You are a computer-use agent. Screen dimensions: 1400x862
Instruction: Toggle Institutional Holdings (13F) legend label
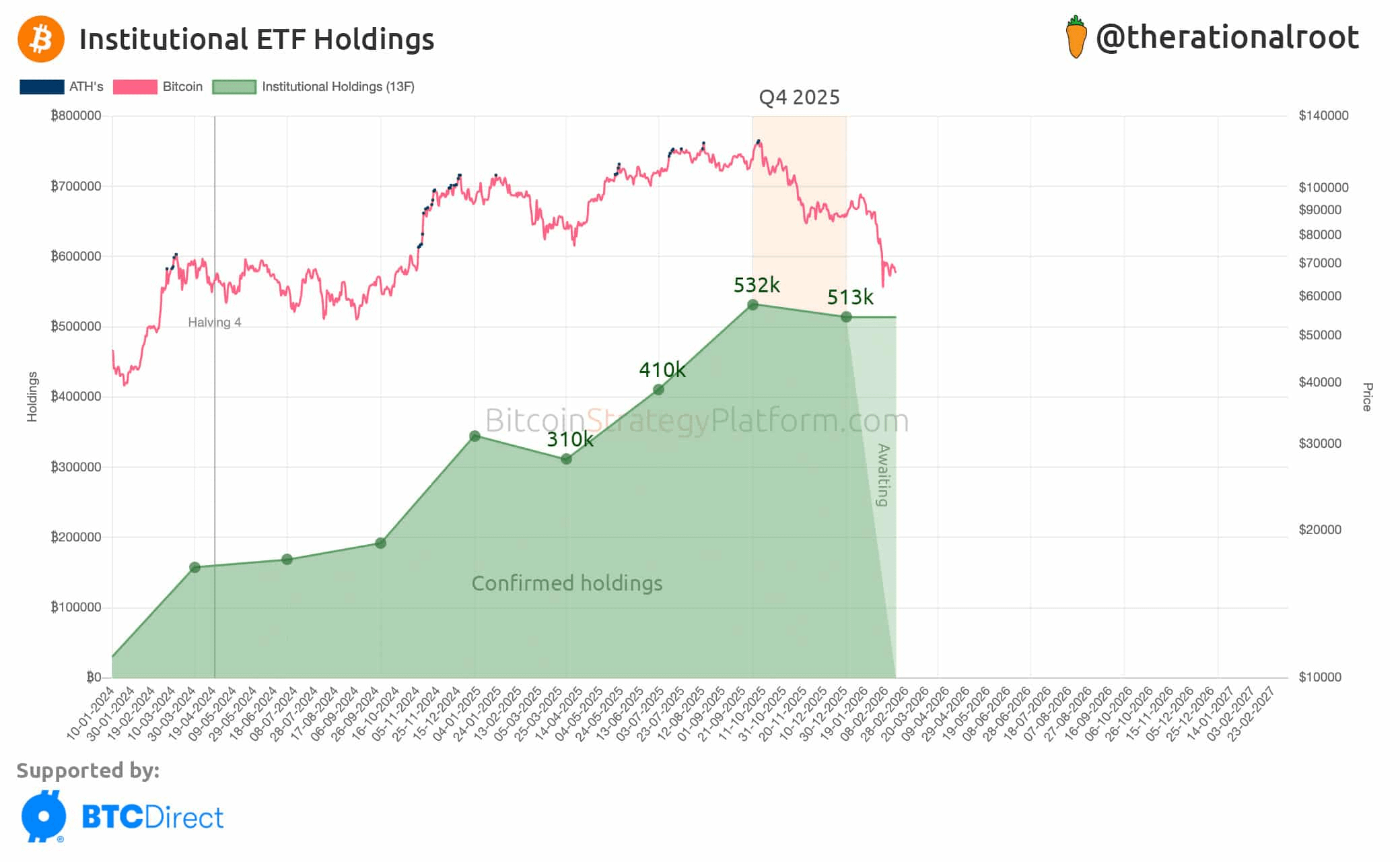pos(338,87)
